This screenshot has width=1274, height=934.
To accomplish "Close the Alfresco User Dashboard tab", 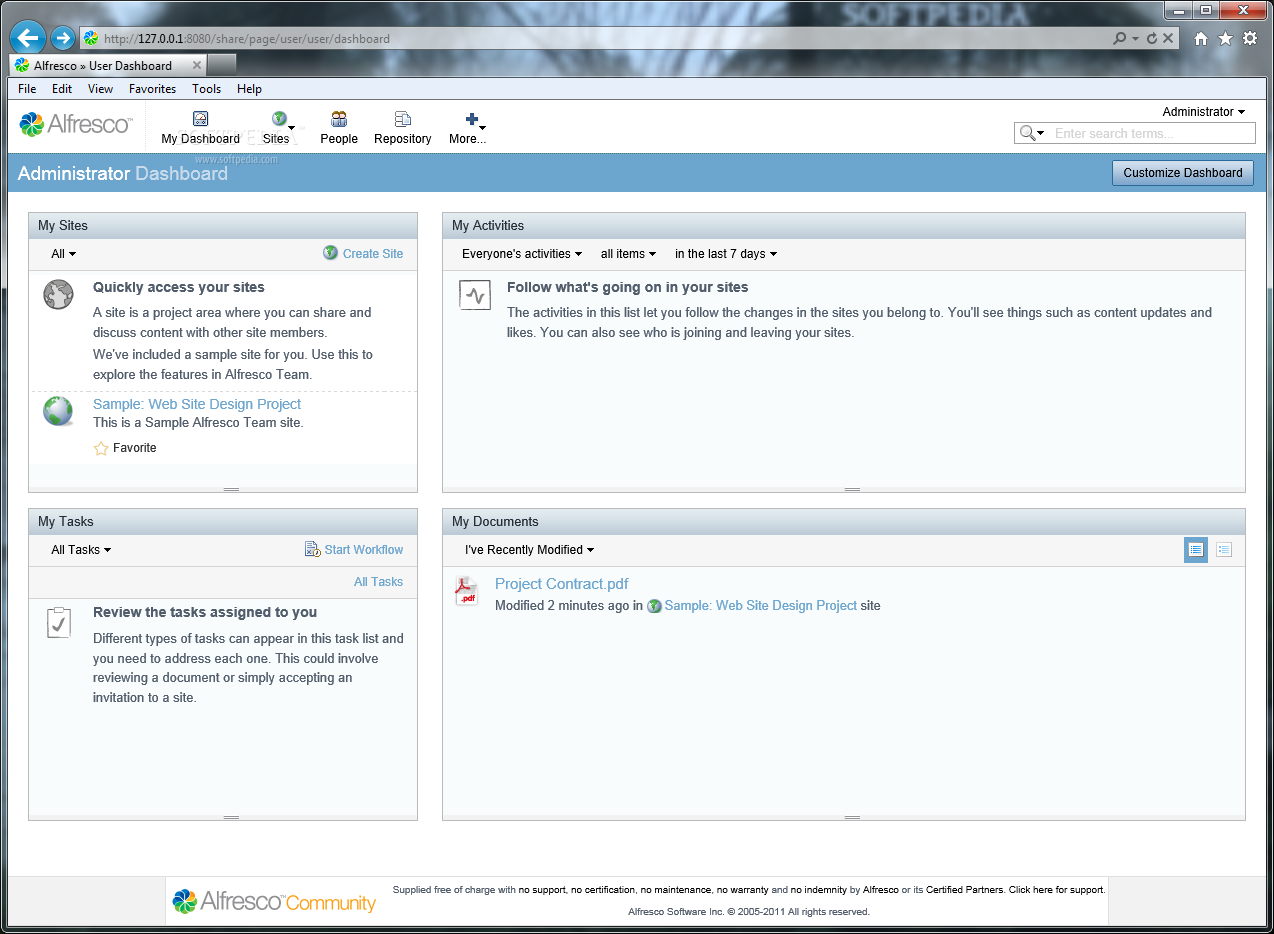I will pos(197,66).
